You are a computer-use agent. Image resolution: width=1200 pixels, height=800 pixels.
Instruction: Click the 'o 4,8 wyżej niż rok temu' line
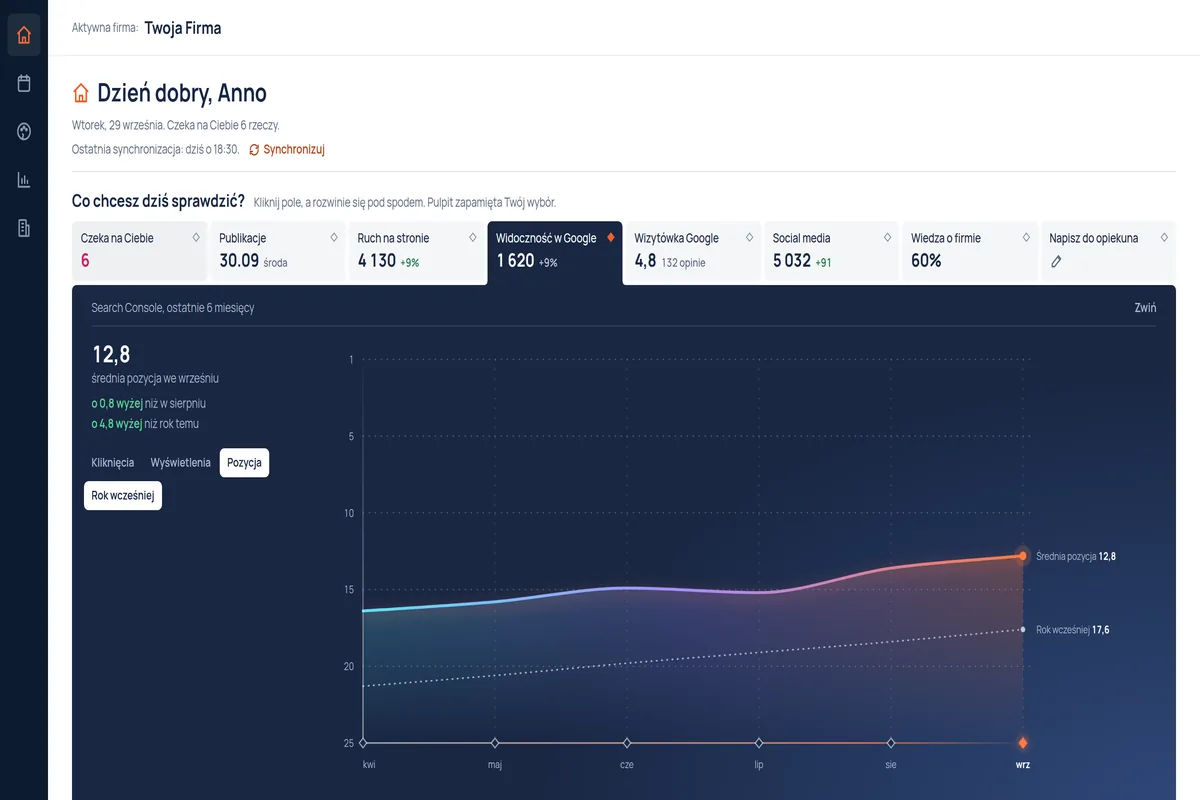145,424
